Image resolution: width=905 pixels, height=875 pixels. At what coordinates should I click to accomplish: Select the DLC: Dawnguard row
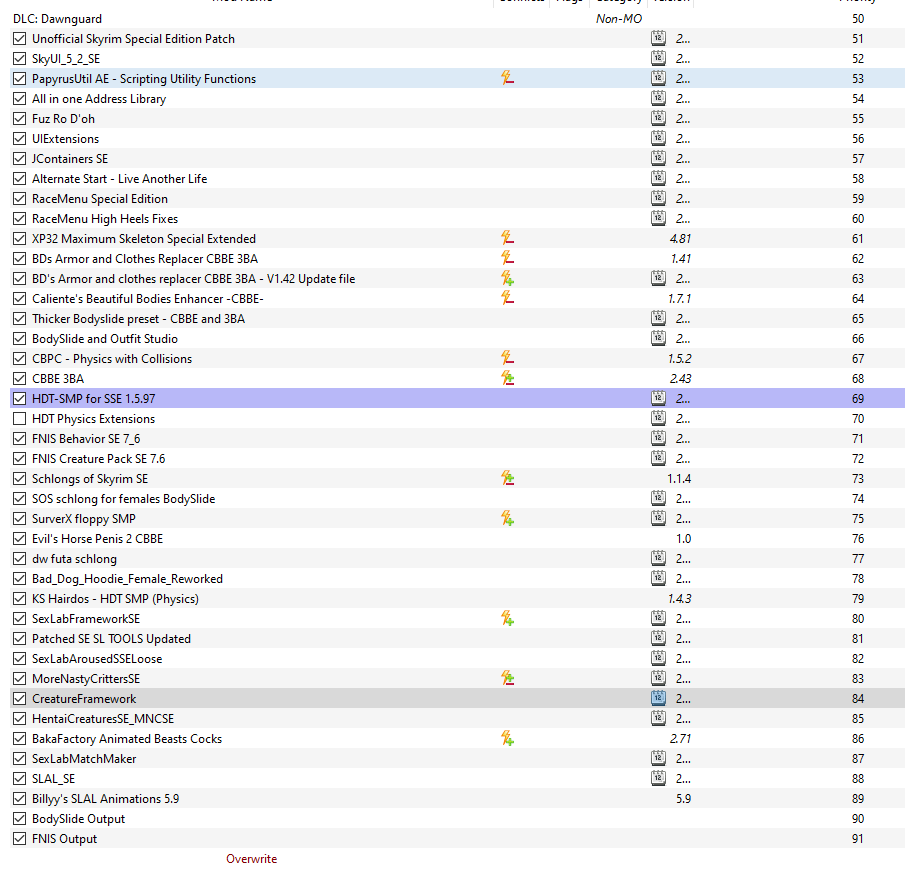coord(457,18)
